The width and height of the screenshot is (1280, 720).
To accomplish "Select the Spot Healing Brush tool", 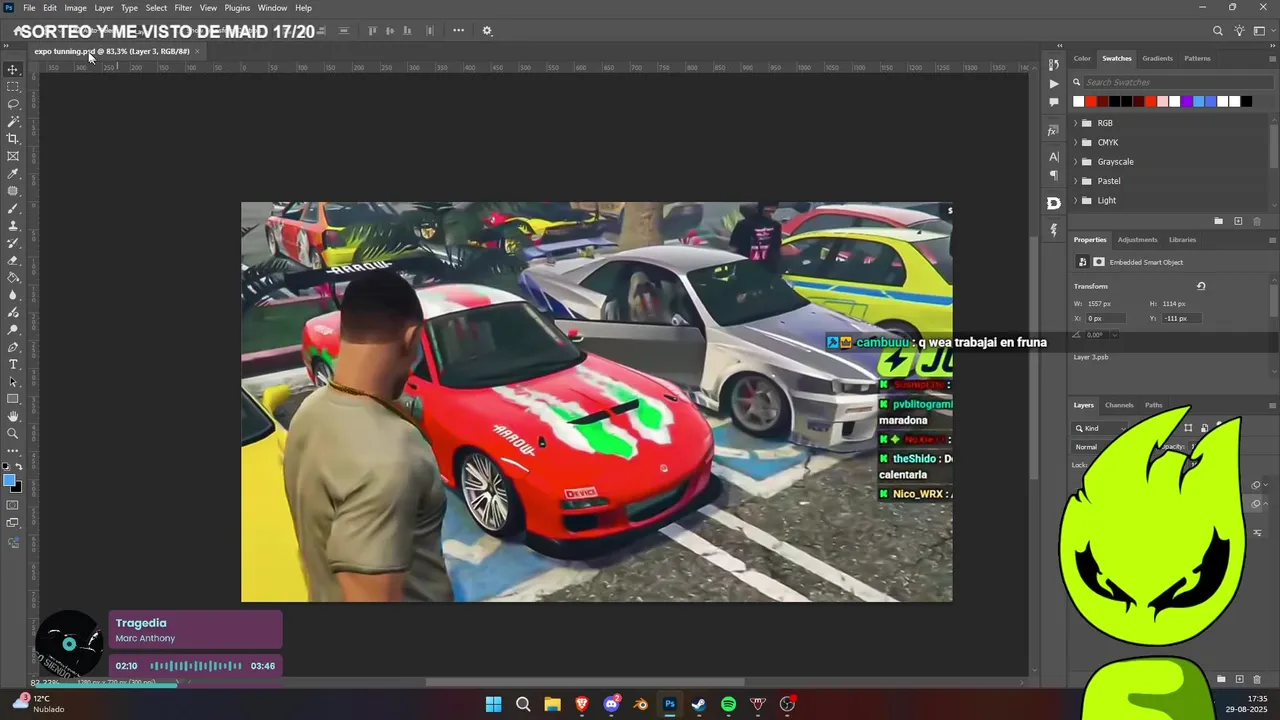I will pyautogui.click(x=13, y=191).
